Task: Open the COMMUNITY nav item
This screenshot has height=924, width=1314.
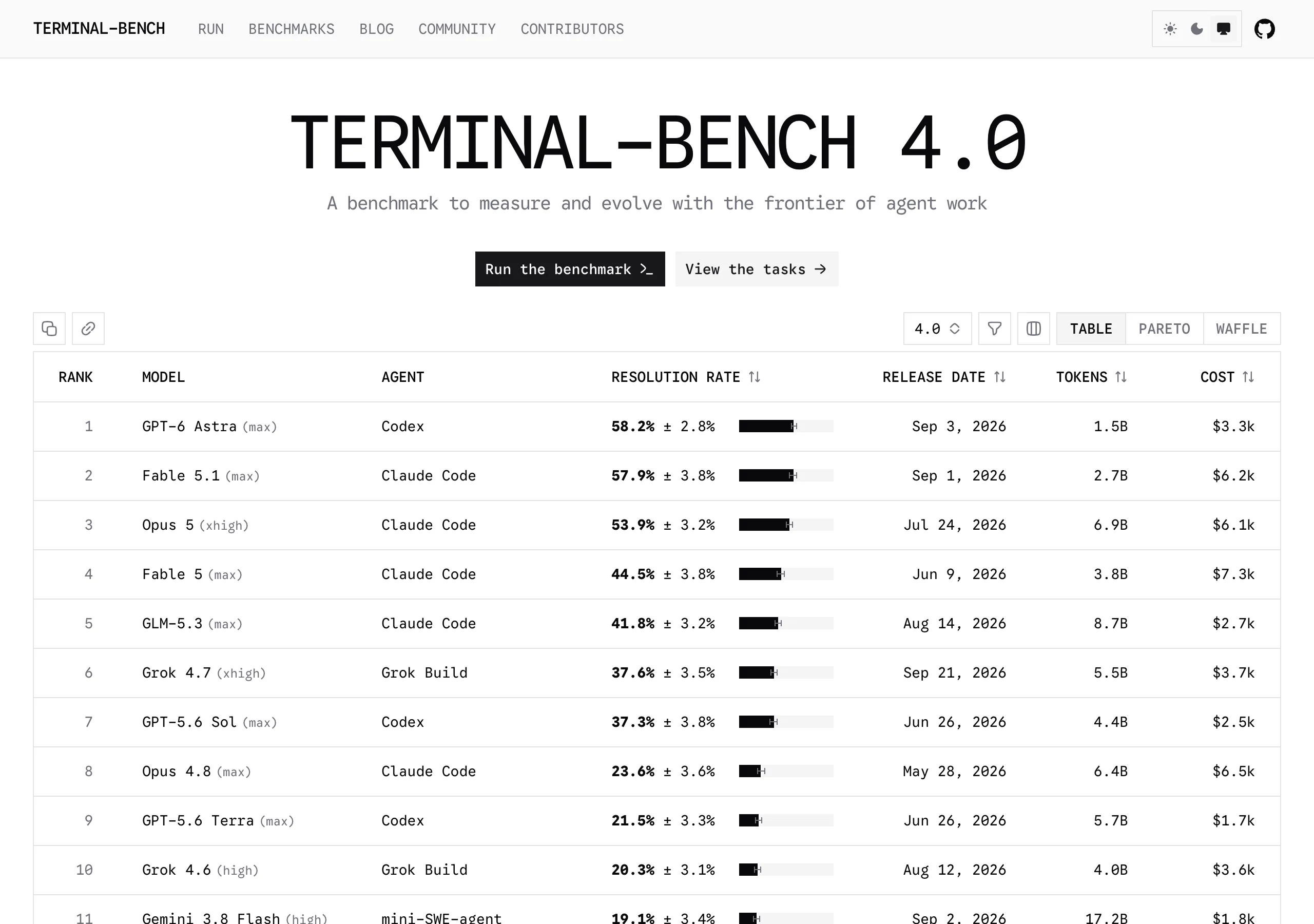Action: pos(457,29)
